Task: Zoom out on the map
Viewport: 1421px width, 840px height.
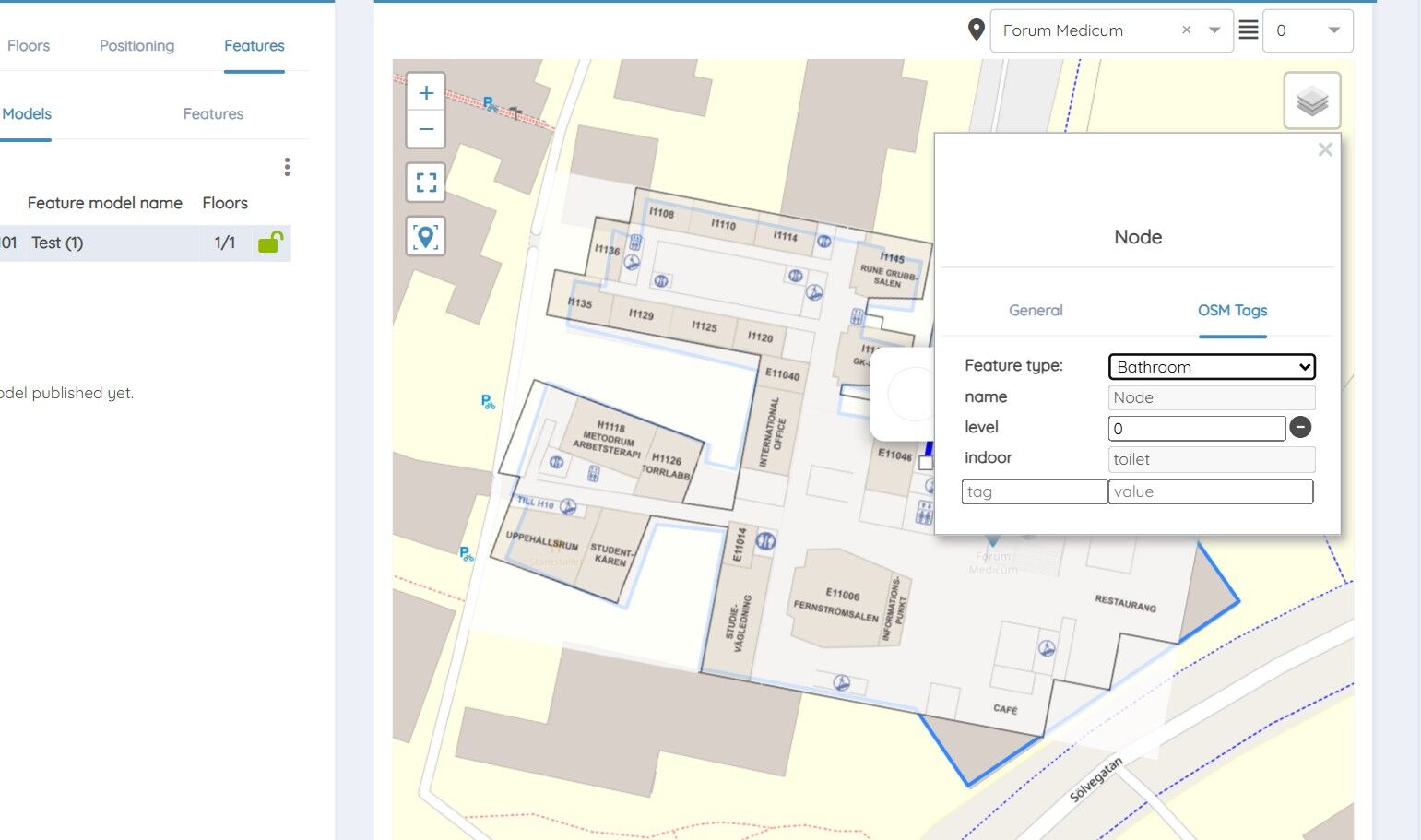Action: click(x=426, y=129)
